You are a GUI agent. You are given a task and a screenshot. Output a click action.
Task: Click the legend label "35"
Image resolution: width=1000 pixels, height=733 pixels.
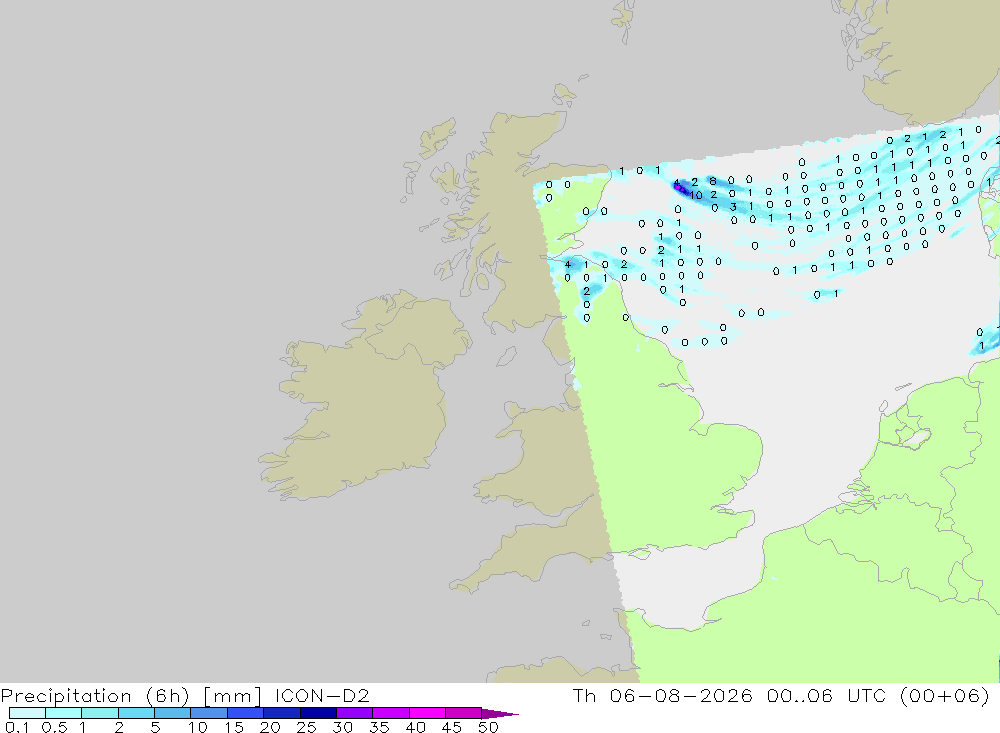(x=379, y=727)
